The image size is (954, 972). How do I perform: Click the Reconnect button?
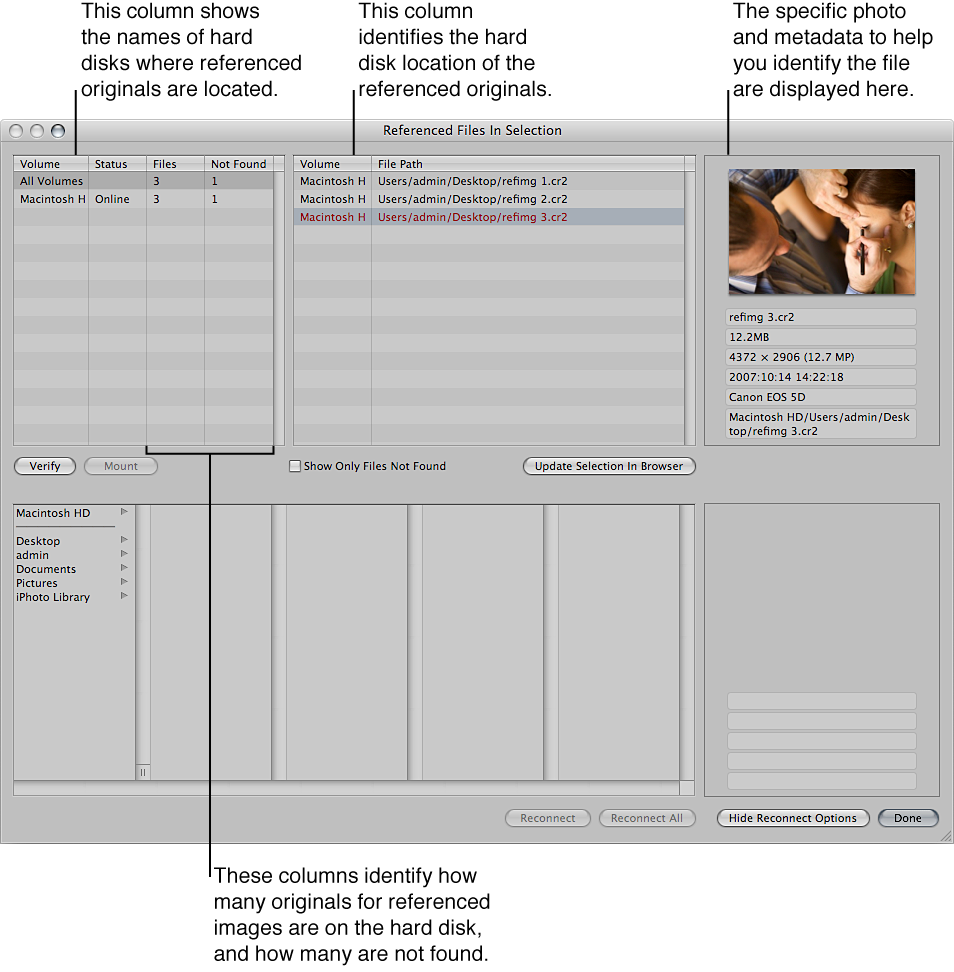tap(547, 817)
